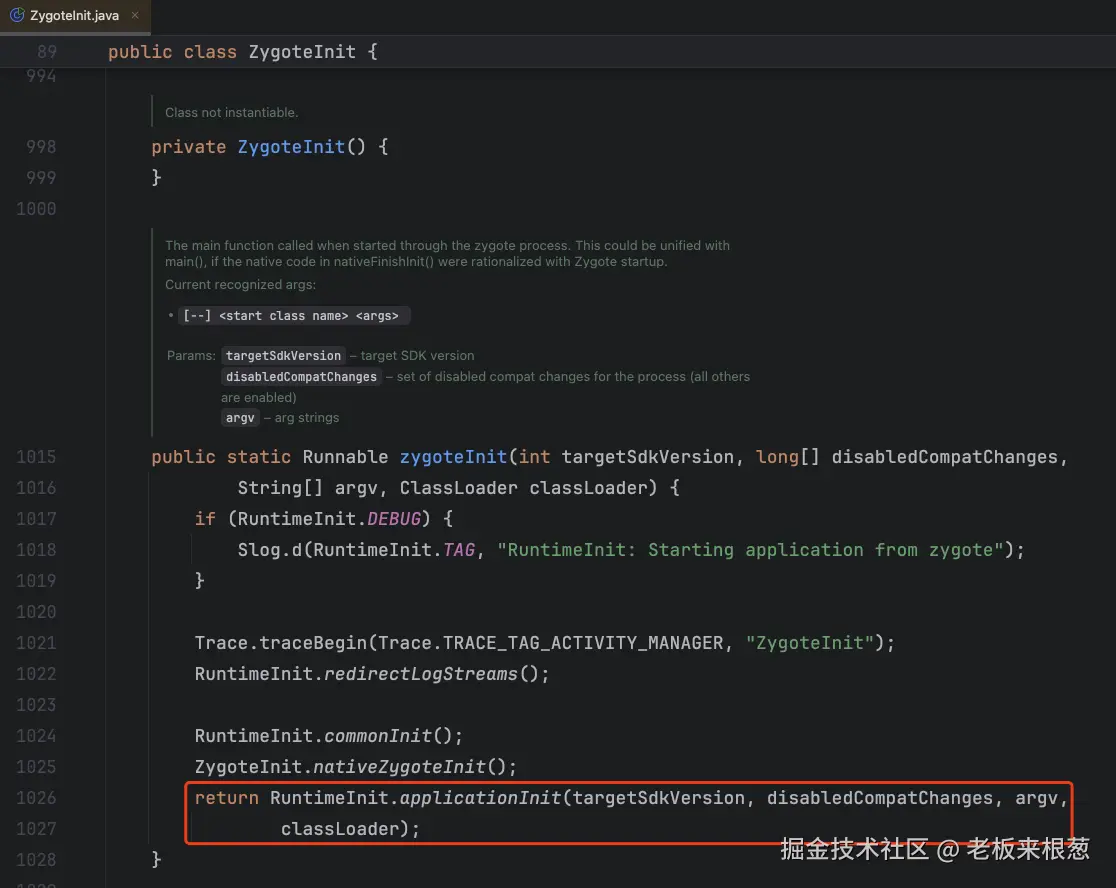Click the return keyword on line 1026
Viewport: 1116px width, 888px height.
click(x=226, y=798)
